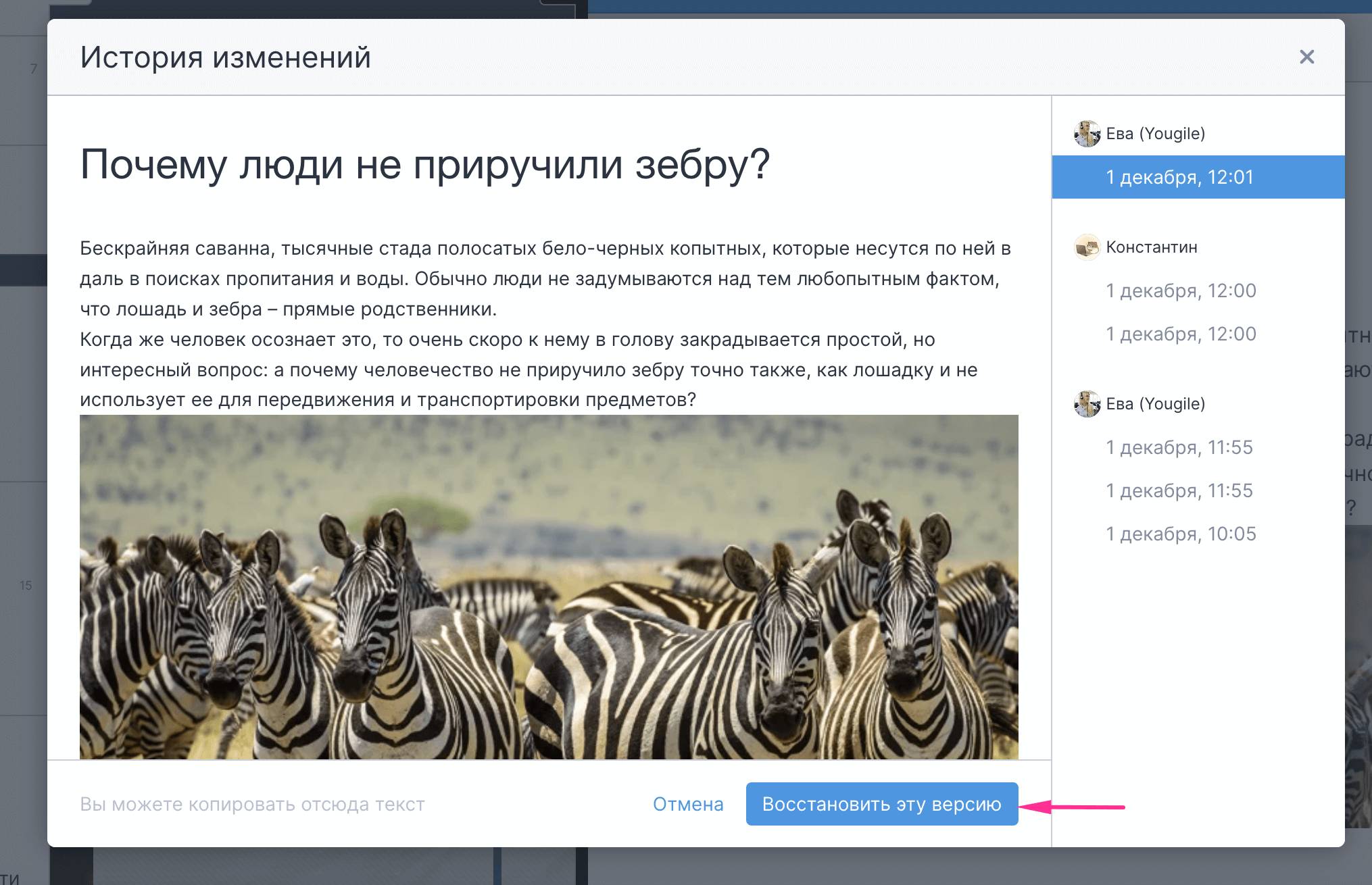Select the highlighted 1 декабря, 12:01 version
Screen dimensions: 1372x885
tap(1179, 177)
